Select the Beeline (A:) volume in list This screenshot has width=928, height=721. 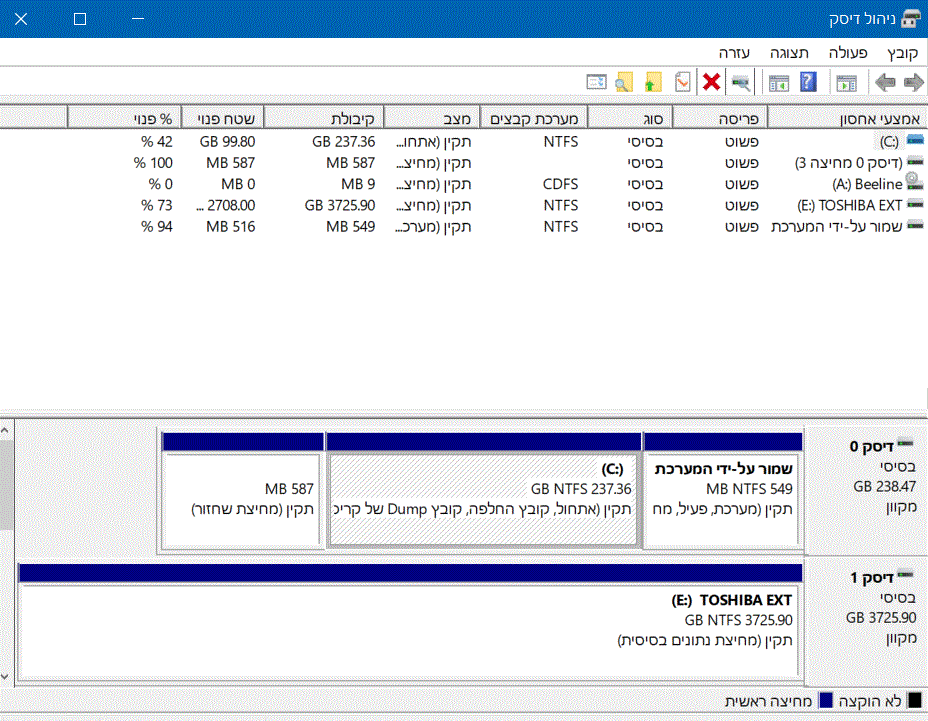(x=867, y=184)
